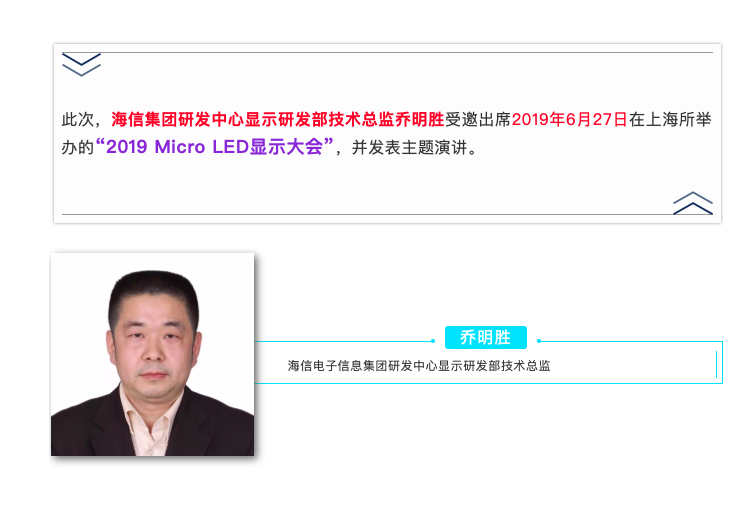Click the text 并发表主题演讲

[410, 147]
